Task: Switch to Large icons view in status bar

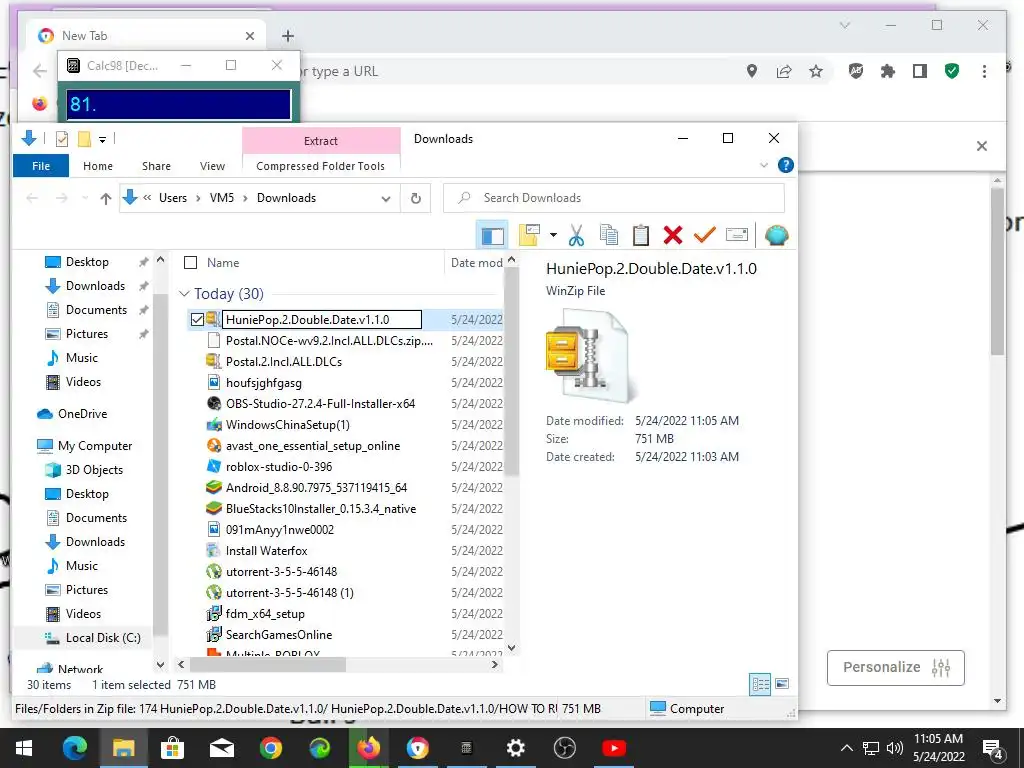Action: click(782, 684)
